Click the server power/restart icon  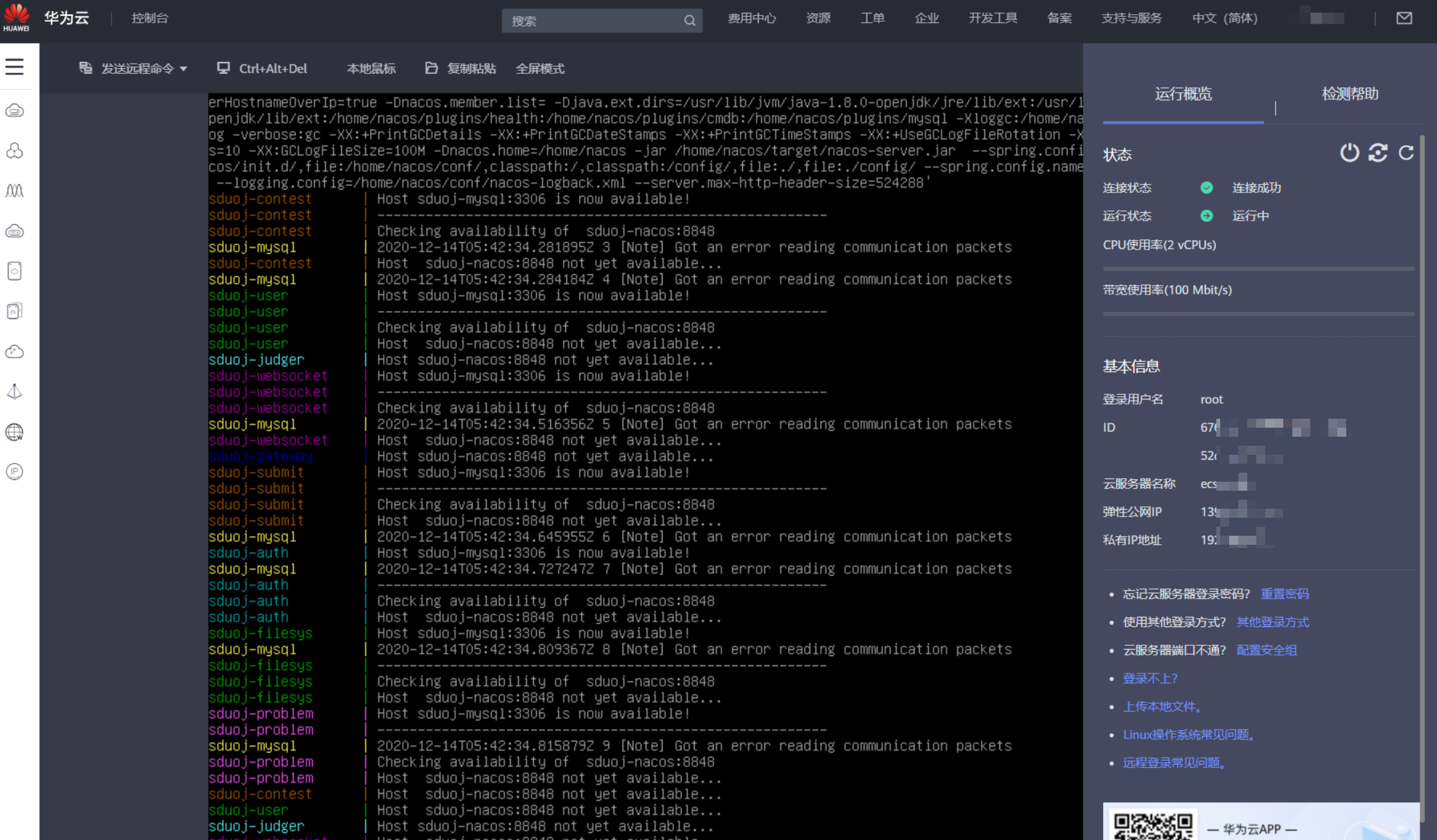click(x=1350, y=153)
